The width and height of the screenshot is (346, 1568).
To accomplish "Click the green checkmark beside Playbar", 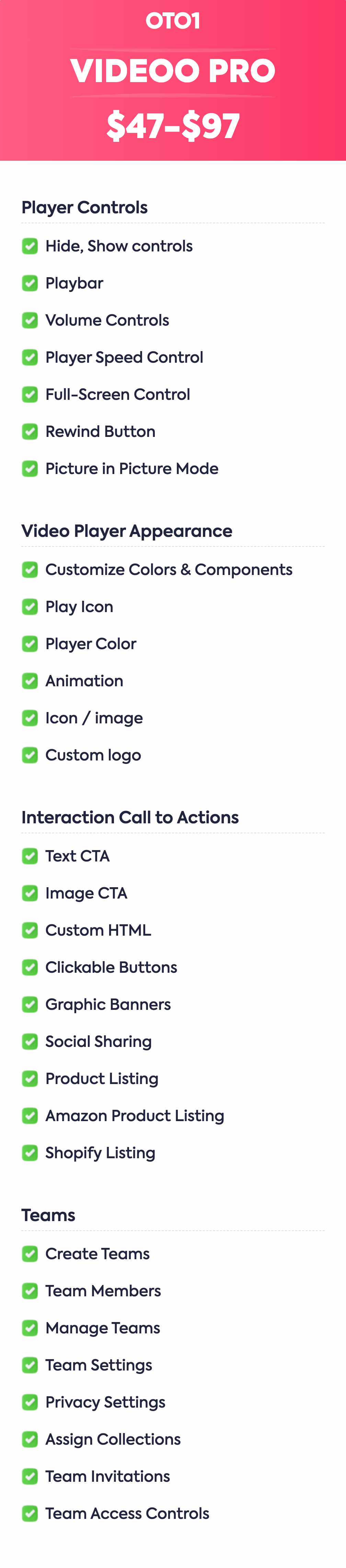I will [30, 283].
